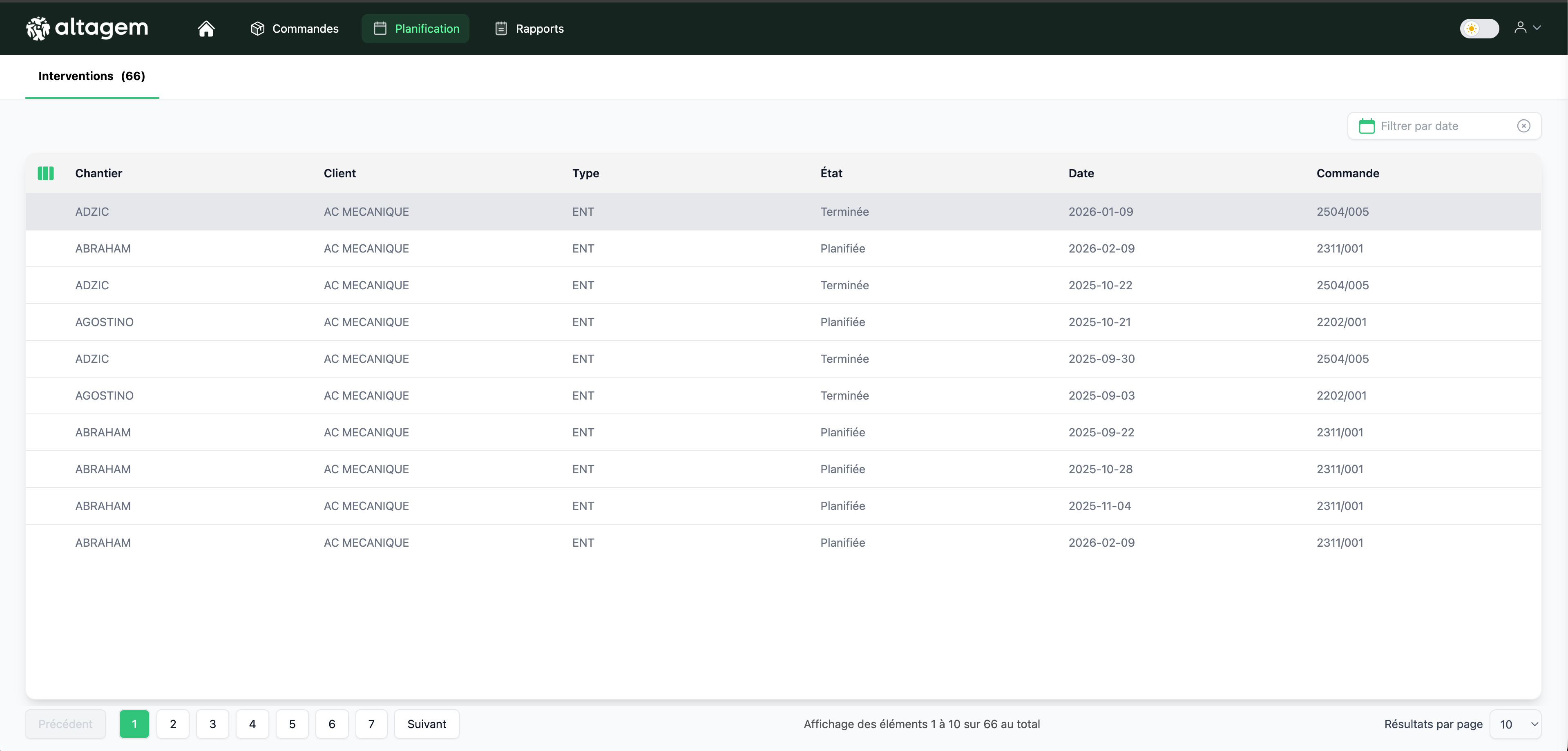This screenshot has width=1568, height=751.
Task: Toggle the light/dark theme switch
Action: tap(1479, 29)
